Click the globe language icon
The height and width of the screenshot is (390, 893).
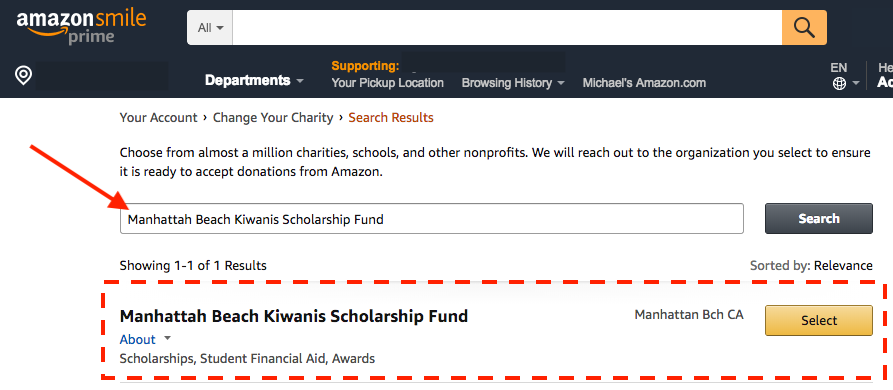[x=839, y=84]
